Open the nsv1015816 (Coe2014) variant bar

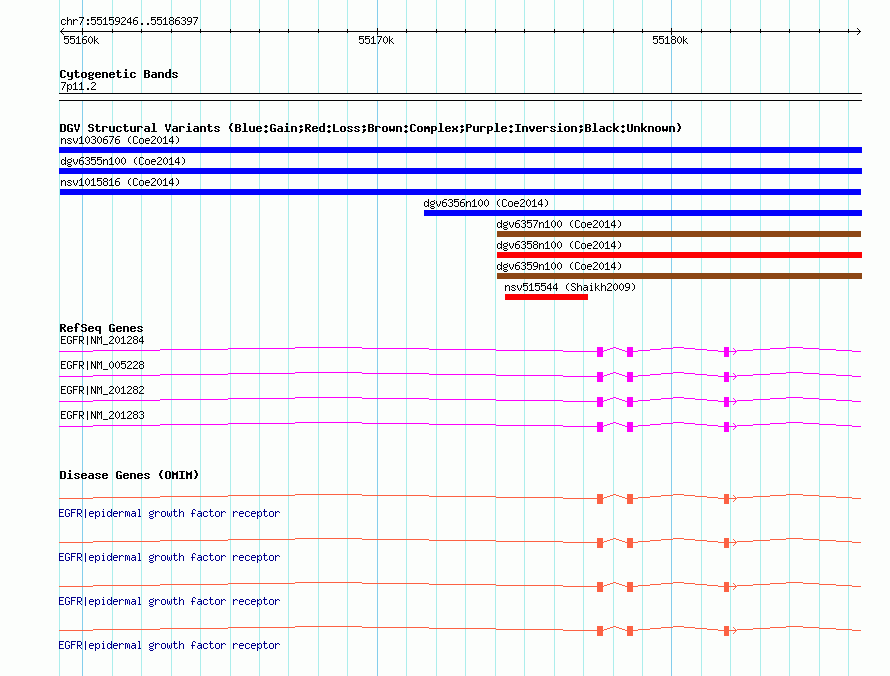460,192
